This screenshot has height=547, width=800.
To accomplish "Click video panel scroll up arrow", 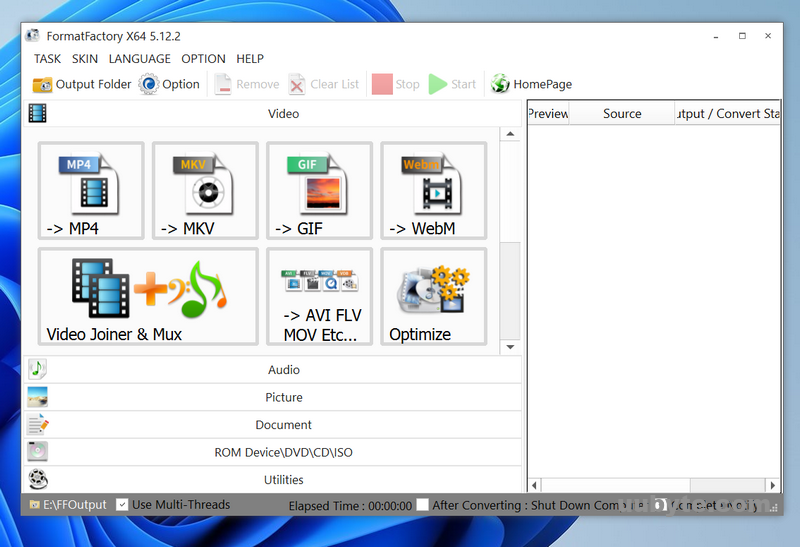I will pos(510,134).
